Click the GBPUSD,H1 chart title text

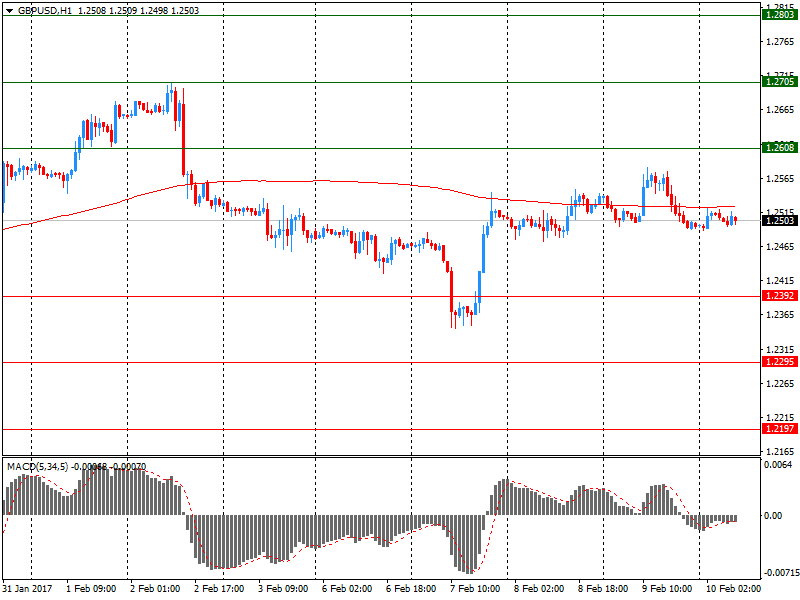click(x=45, y=11)
